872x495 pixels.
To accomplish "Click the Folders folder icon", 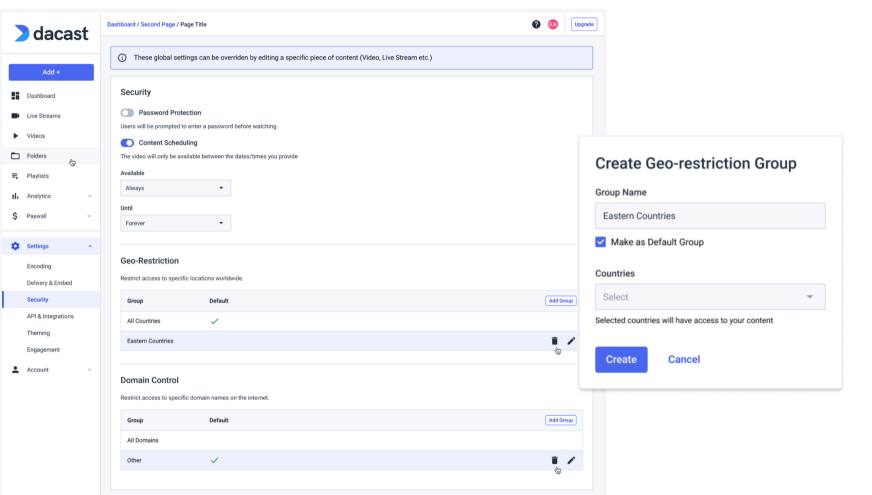I will 16,156.
